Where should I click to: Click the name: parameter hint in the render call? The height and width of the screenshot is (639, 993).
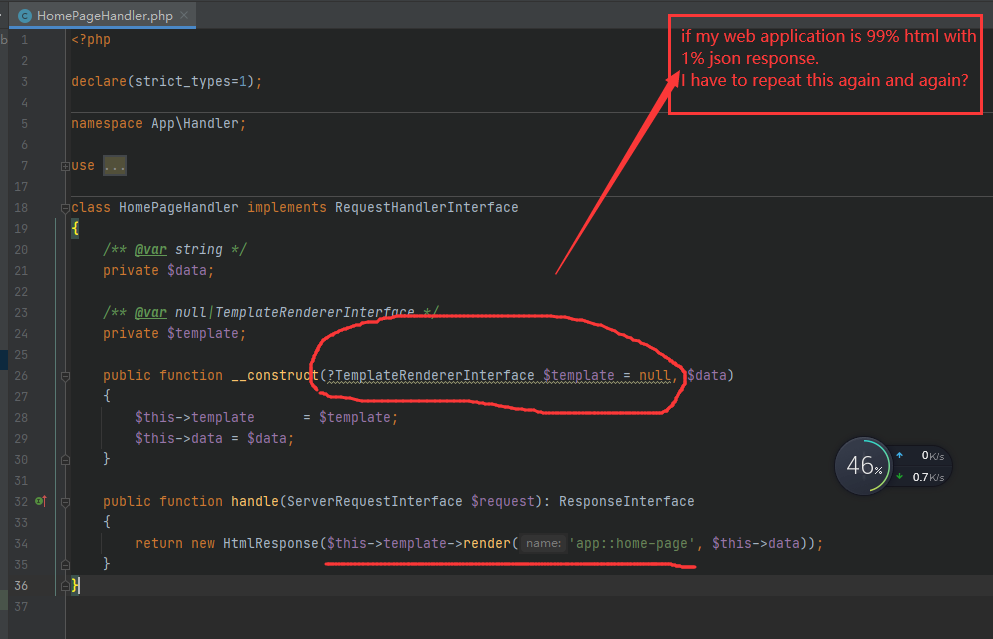coord(543,543)
